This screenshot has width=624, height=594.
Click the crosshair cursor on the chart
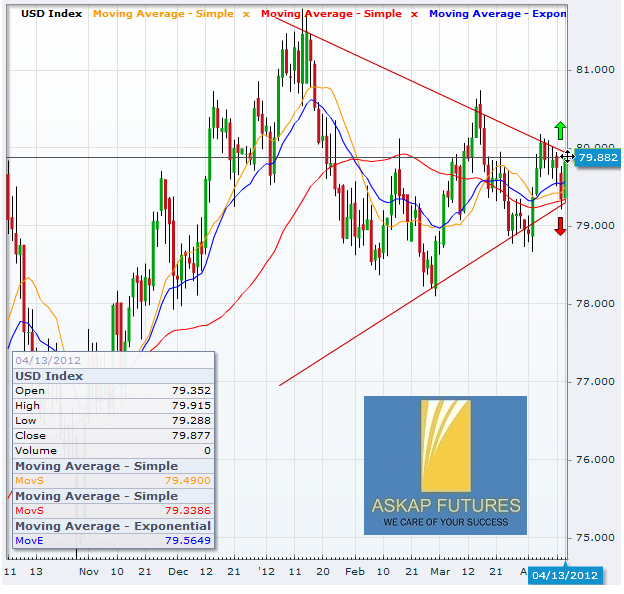tap(568, 156)
